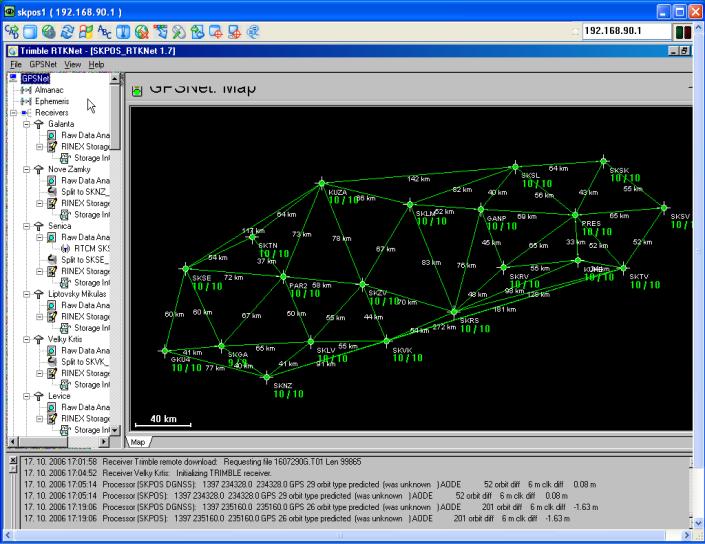Click the 17:01:58 remote download log entry
The width and height of the screenshot is (705, 544).
coord(192,462)
